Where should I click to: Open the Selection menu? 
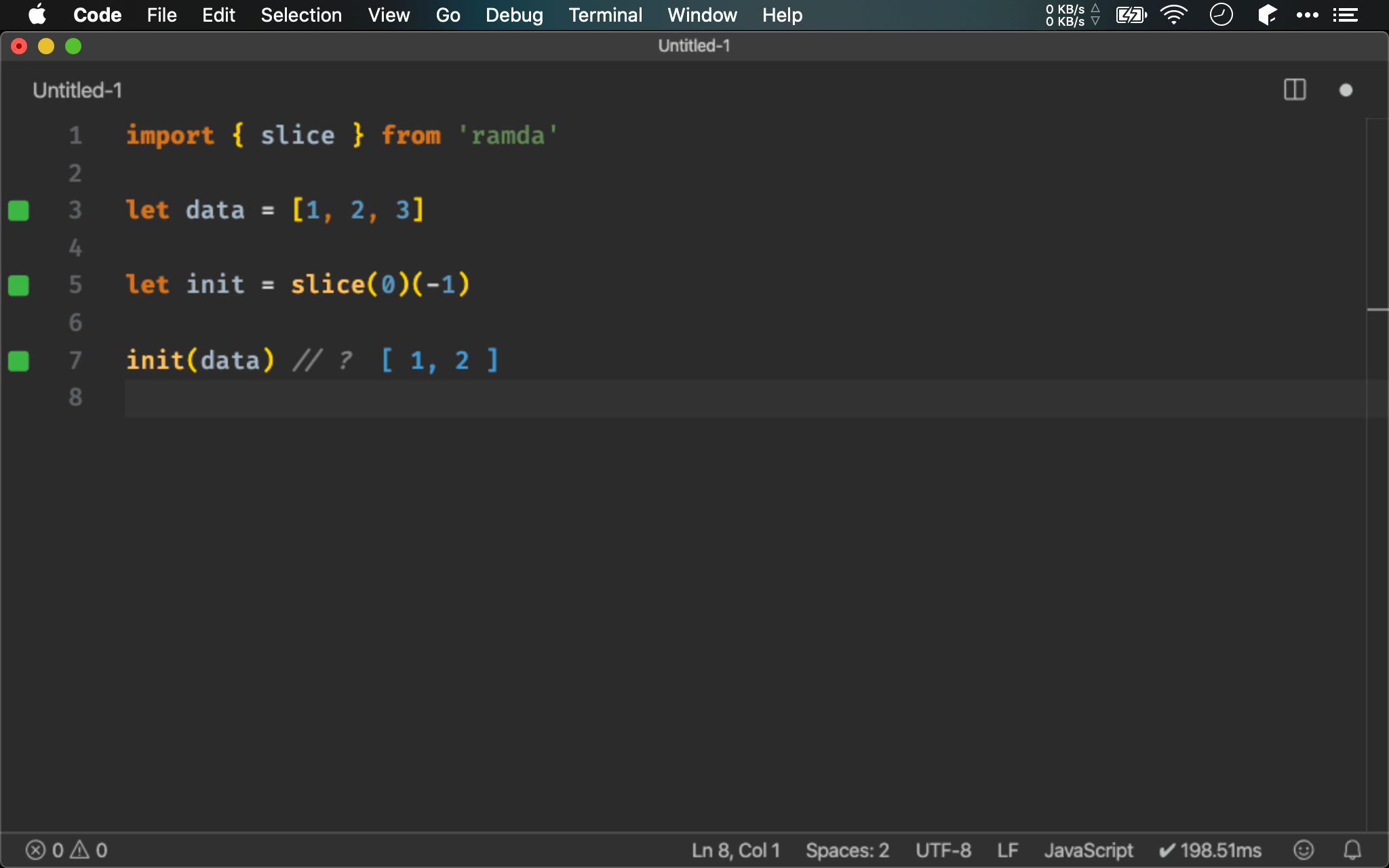(x=301, y=15)
